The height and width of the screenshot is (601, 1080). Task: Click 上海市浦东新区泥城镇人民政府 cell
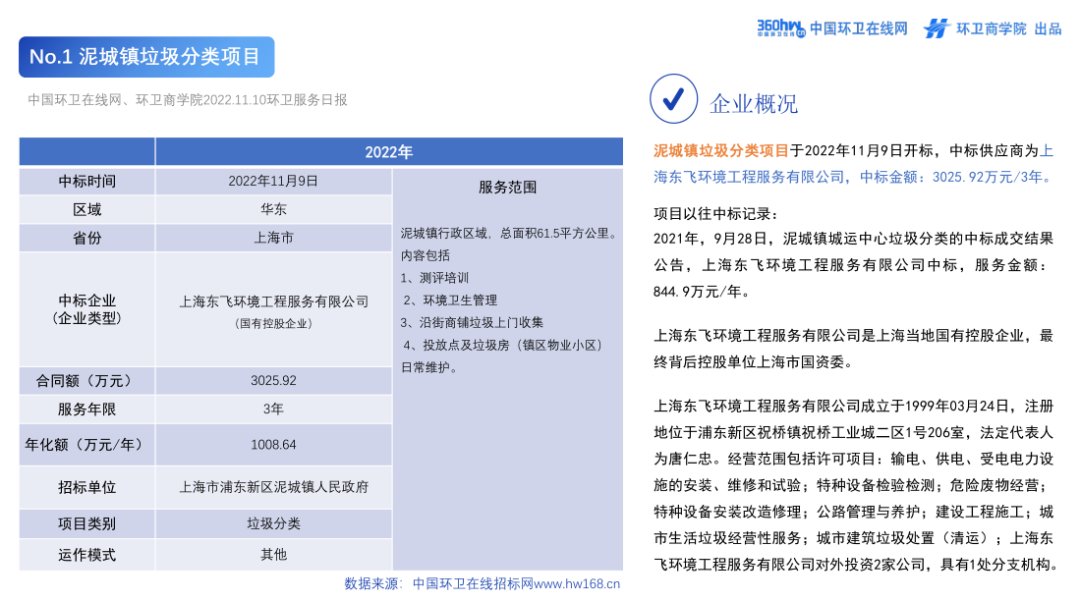coord(273,487)
